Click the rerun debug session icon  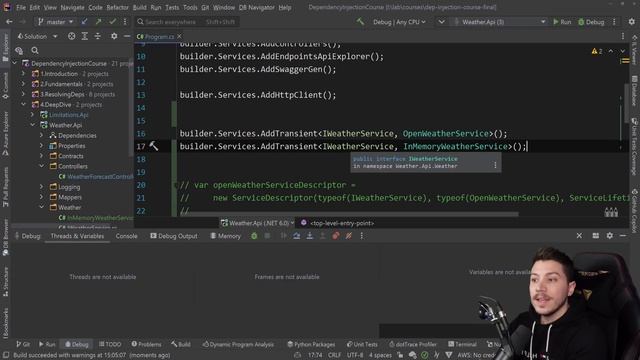pos(254,236)
